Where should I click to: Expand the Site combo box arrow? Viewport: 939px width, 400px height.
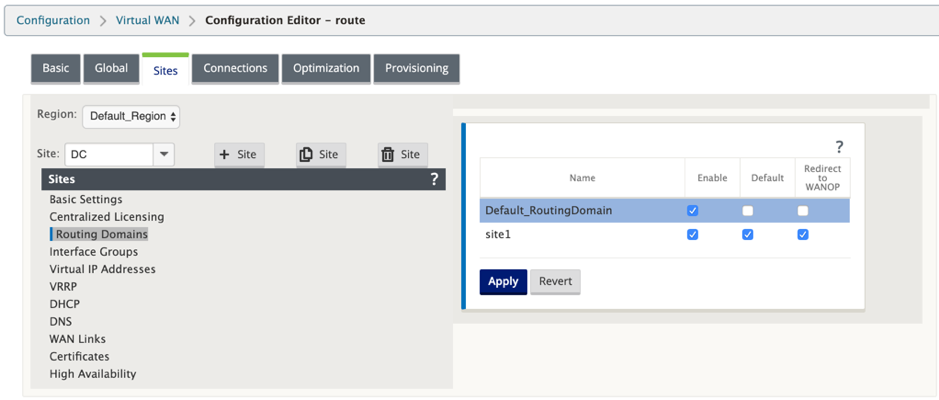click(x=164, y=154)
